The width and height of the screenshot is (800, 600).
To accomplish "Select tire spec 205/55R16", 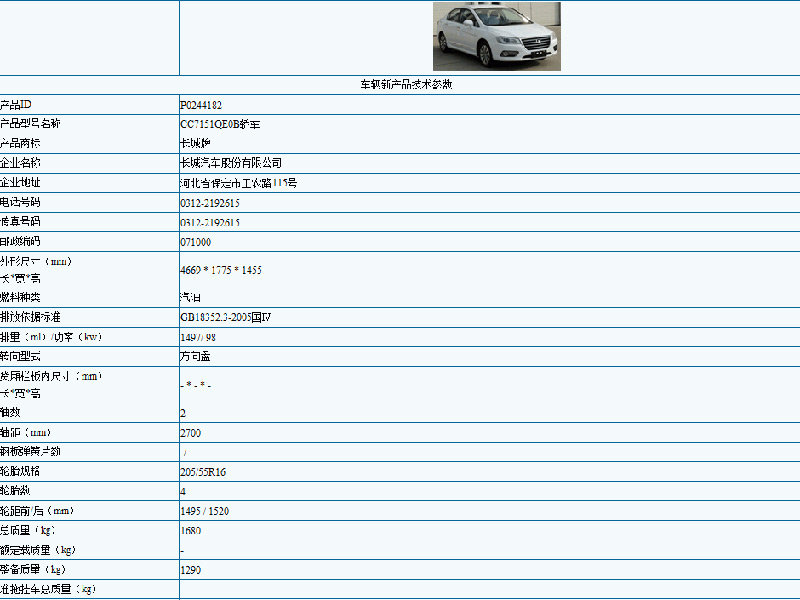I will pos(203,472).
